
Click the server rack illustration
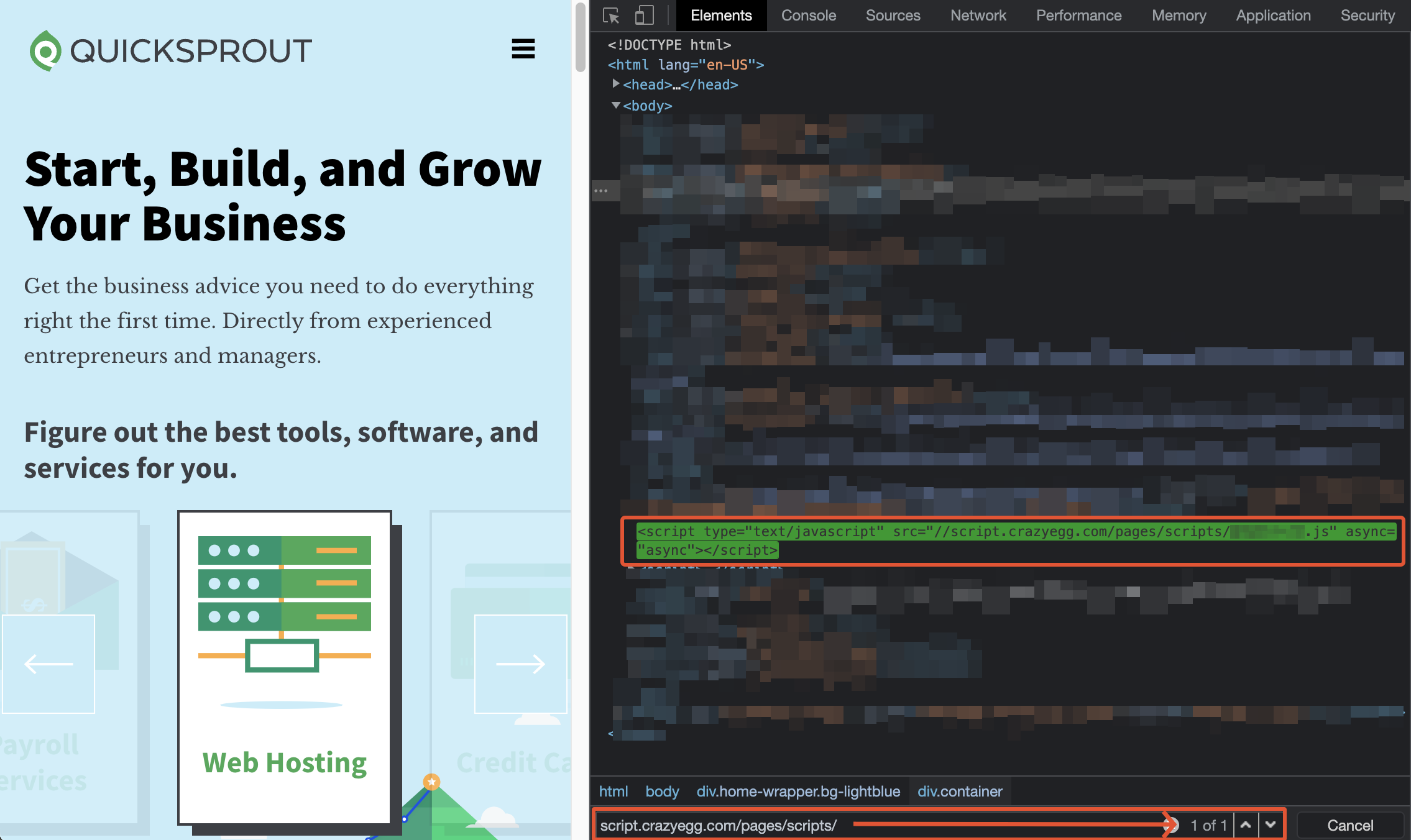pyautogui.click(x=285, y=603)
